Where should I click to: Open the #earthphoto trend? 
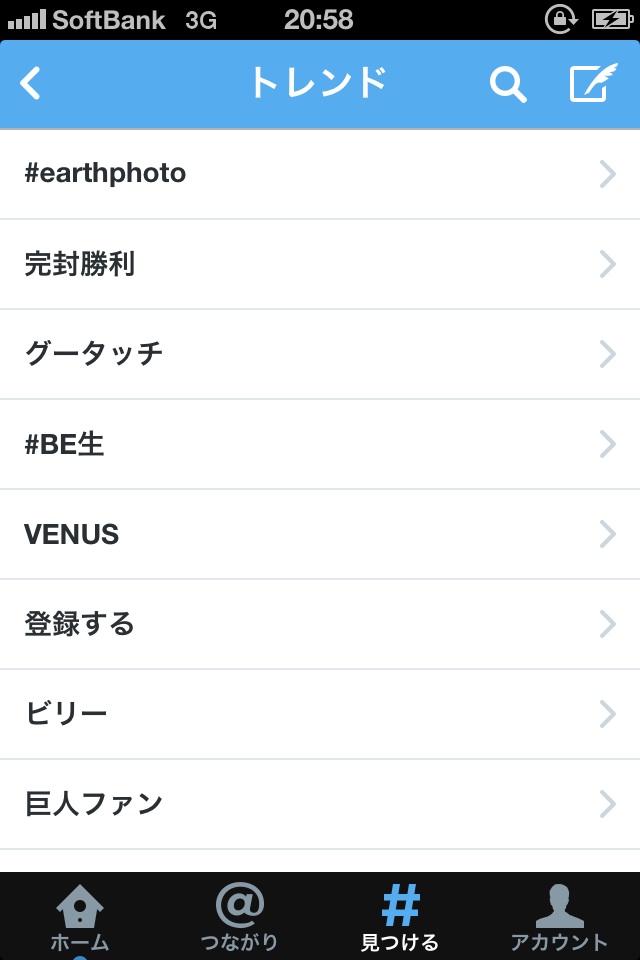[x=105, y=174]
